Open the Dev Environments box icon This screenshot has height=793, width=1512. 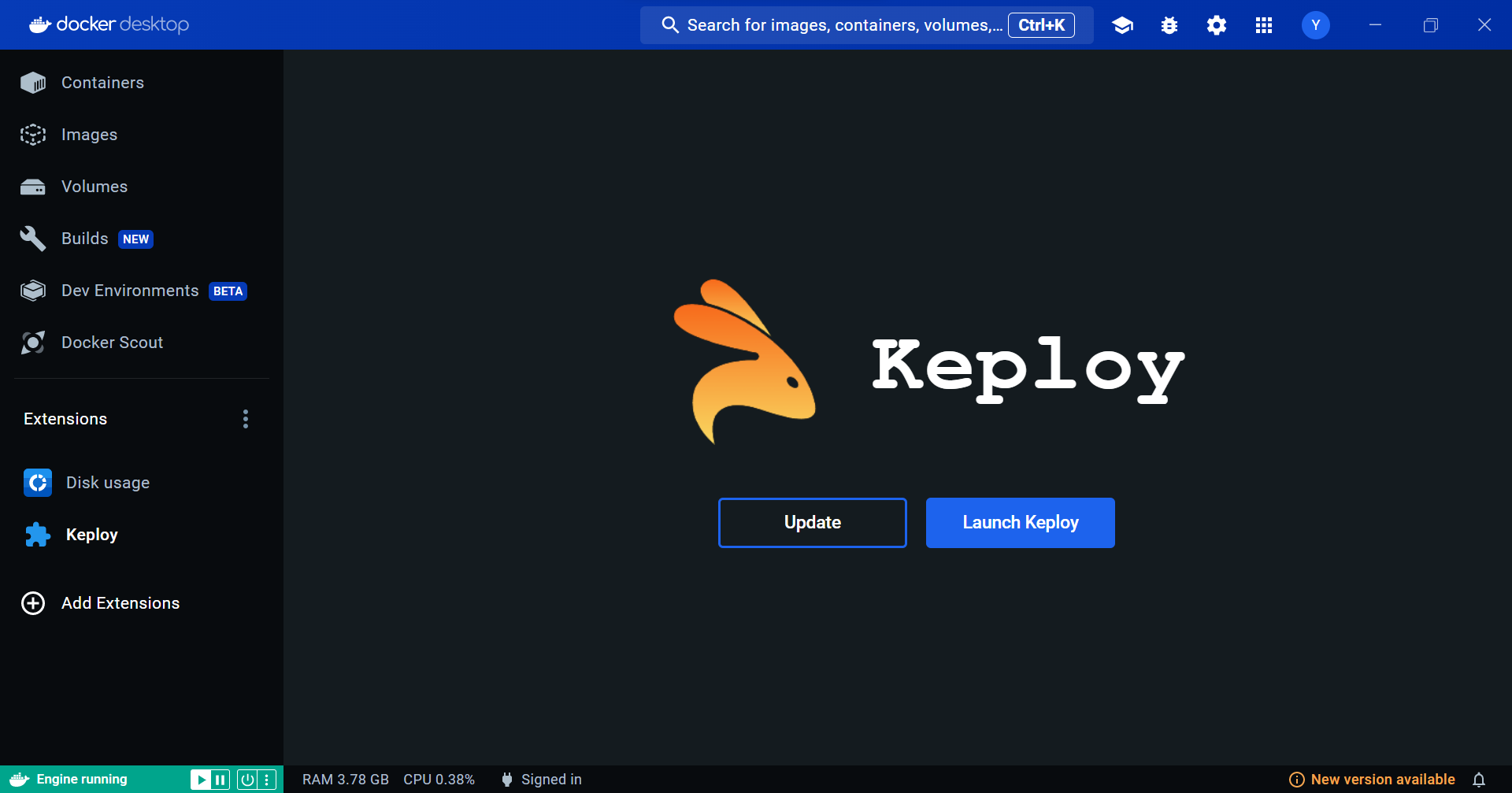tap(33, 291)
